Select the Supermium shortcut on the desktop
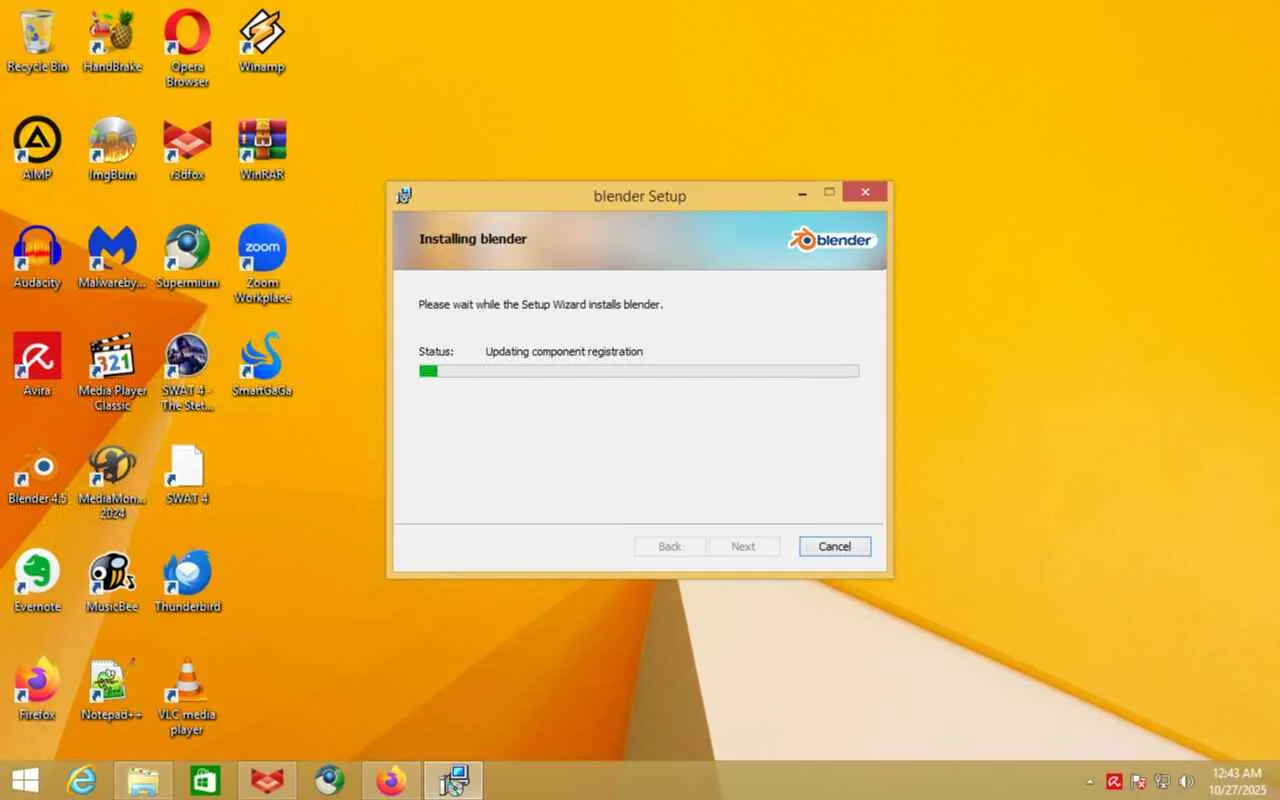The image size is (1280, 800). point(187,257)
